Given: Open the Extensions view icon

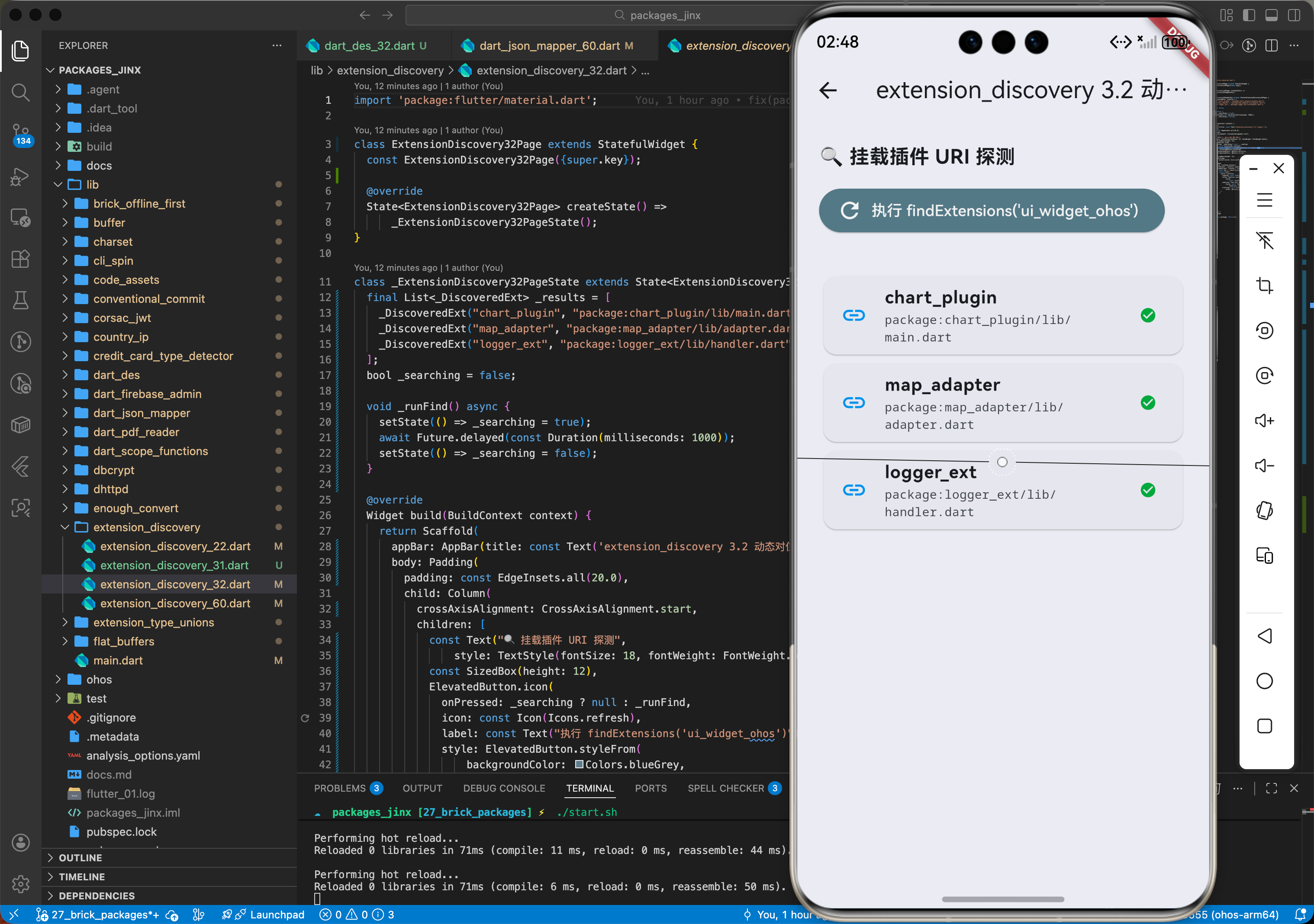Looking at the screenshot, I should point(21,259).
